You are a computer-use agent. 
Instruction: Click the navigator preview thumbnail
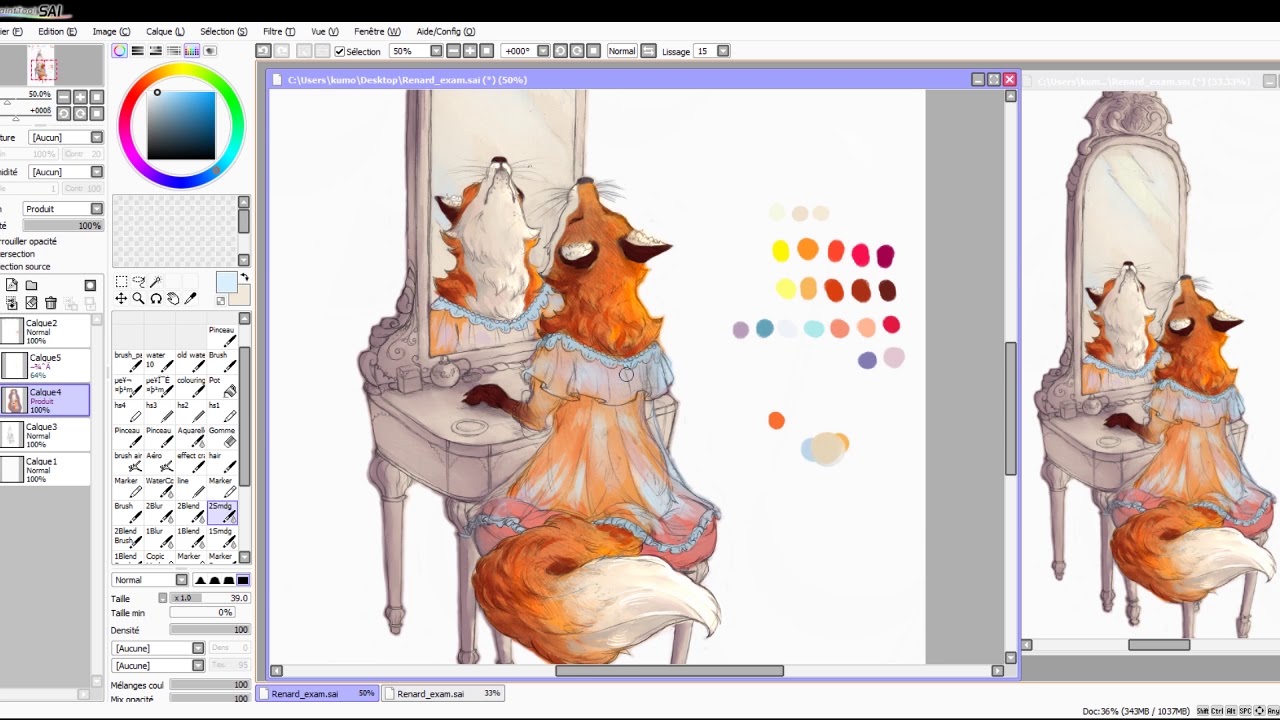42,67
